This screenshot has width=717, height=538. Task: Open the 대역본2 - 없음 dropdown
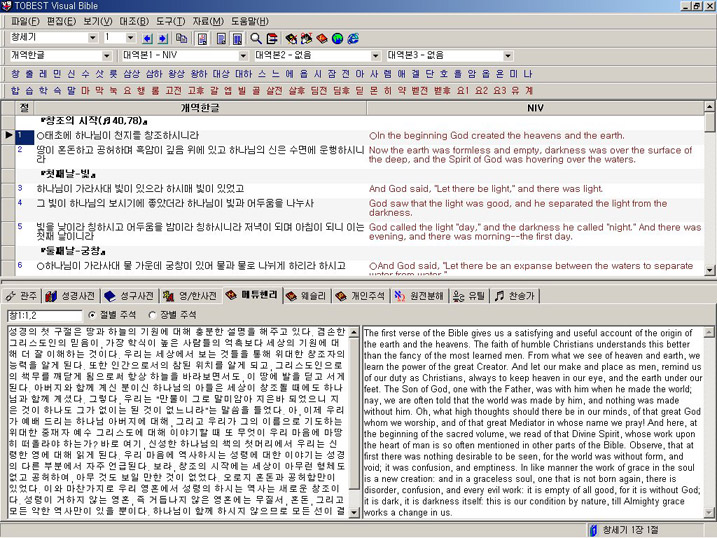(x=375, y=56)
